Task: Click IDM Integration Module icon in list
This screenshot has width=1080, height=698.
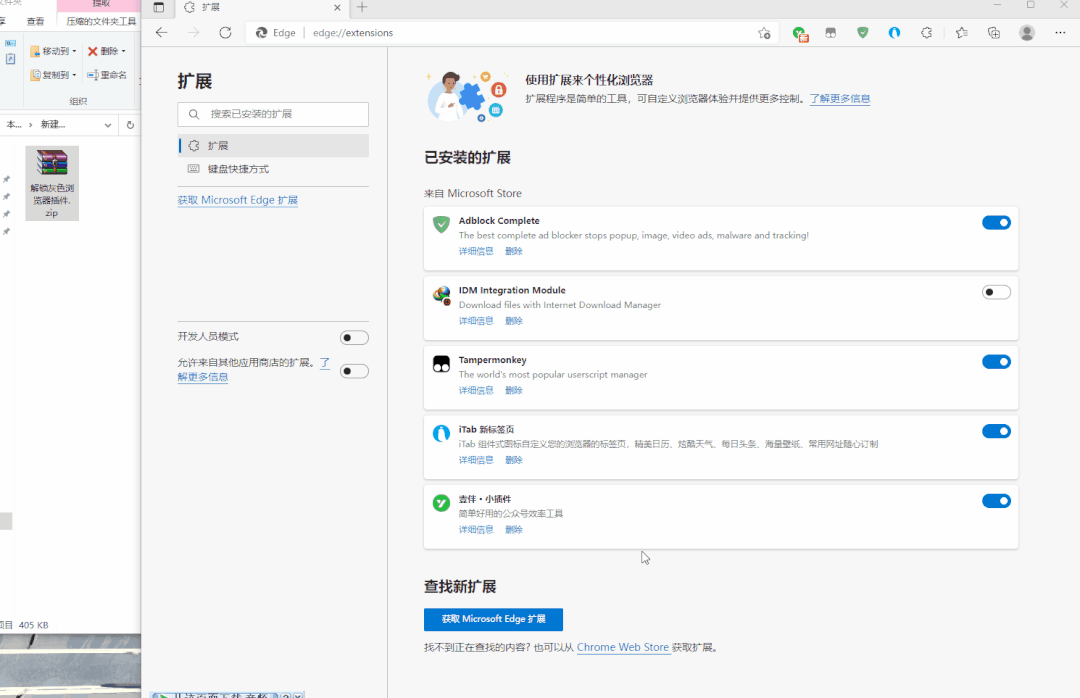Action: pos(441,295)
